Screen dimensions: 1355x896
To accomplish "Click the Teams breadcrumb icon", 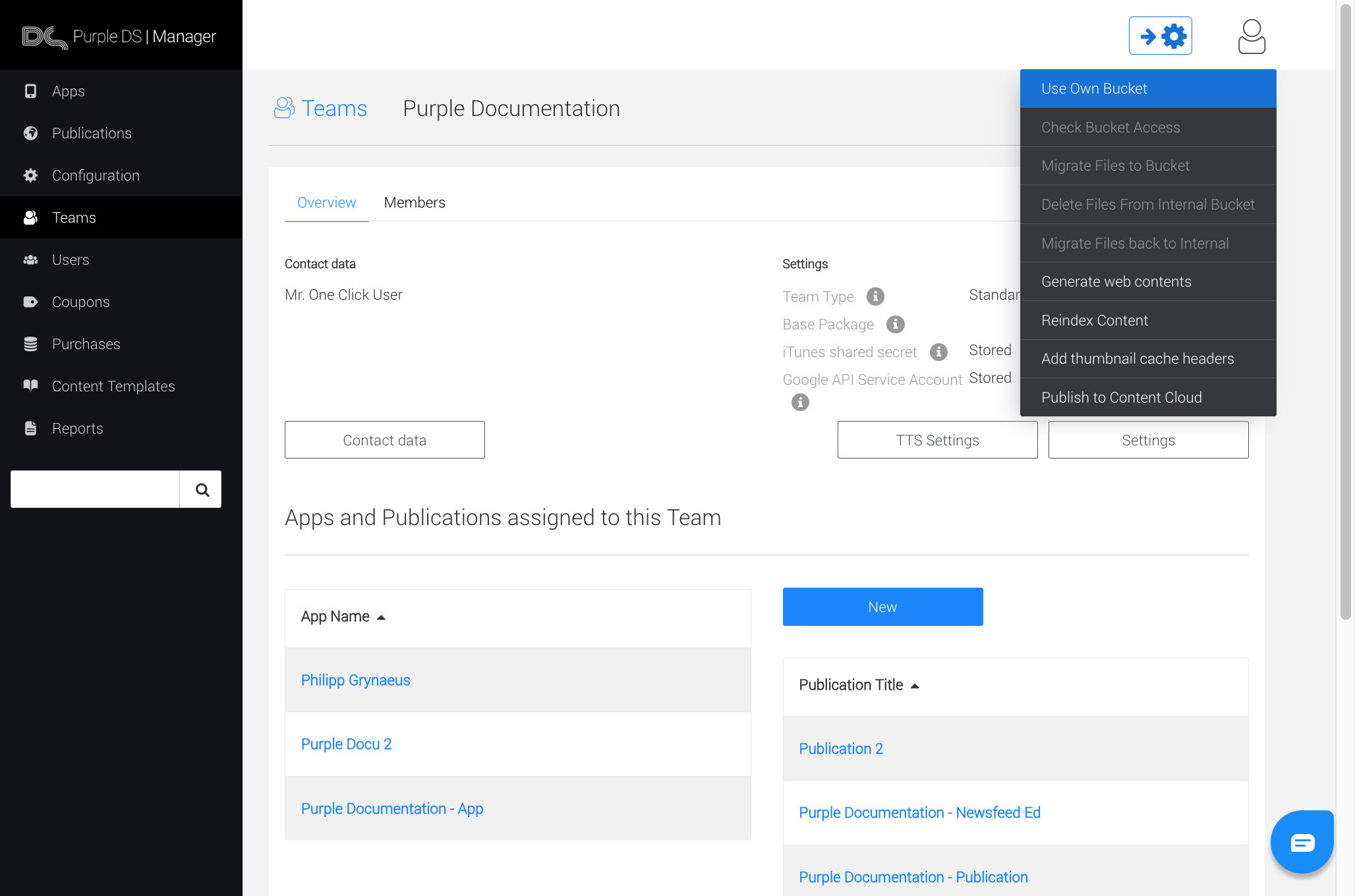I will 284,108.
